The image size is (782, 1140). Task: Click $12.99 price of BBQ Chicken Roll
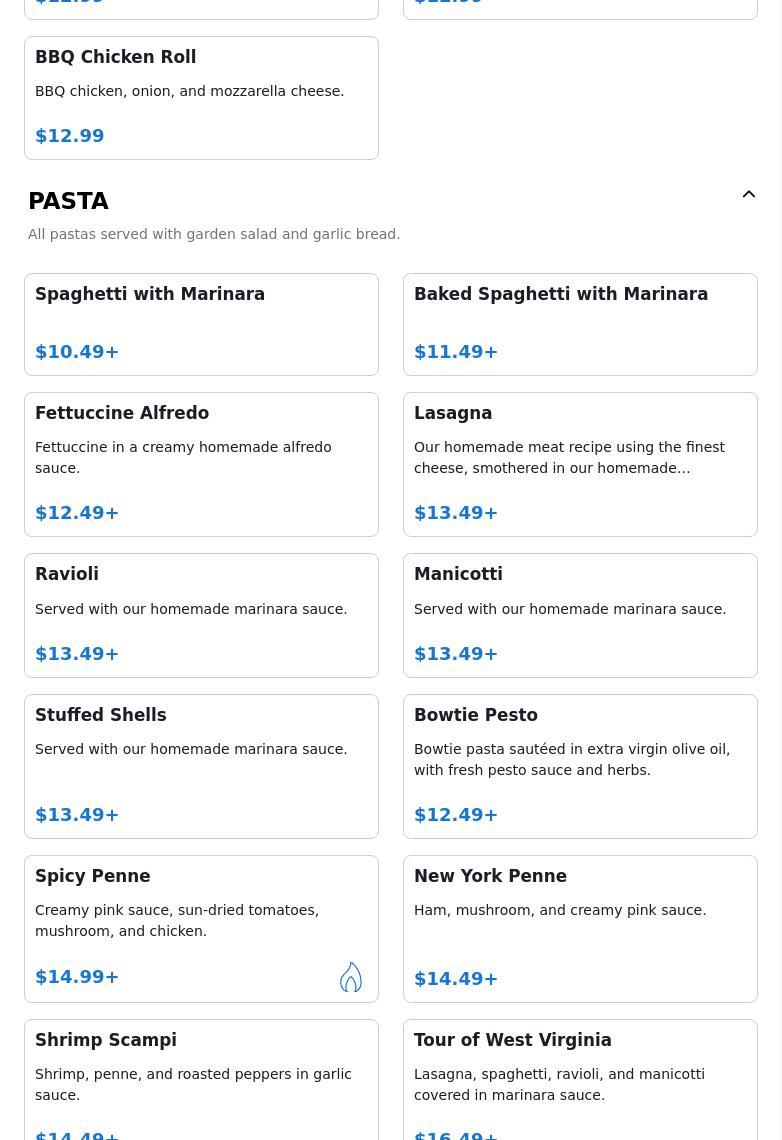click(70, 136)
